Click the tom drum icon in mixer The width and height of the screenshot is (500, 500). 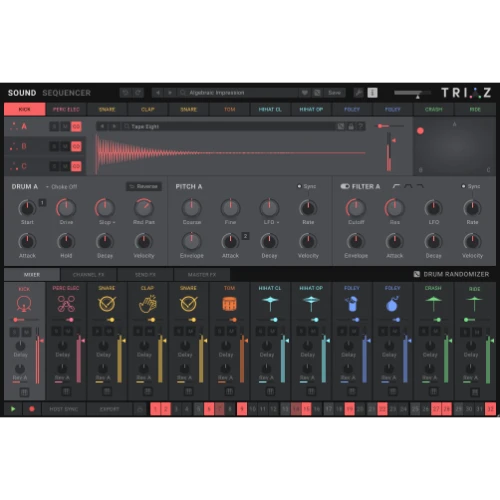[x=229, y=304]
